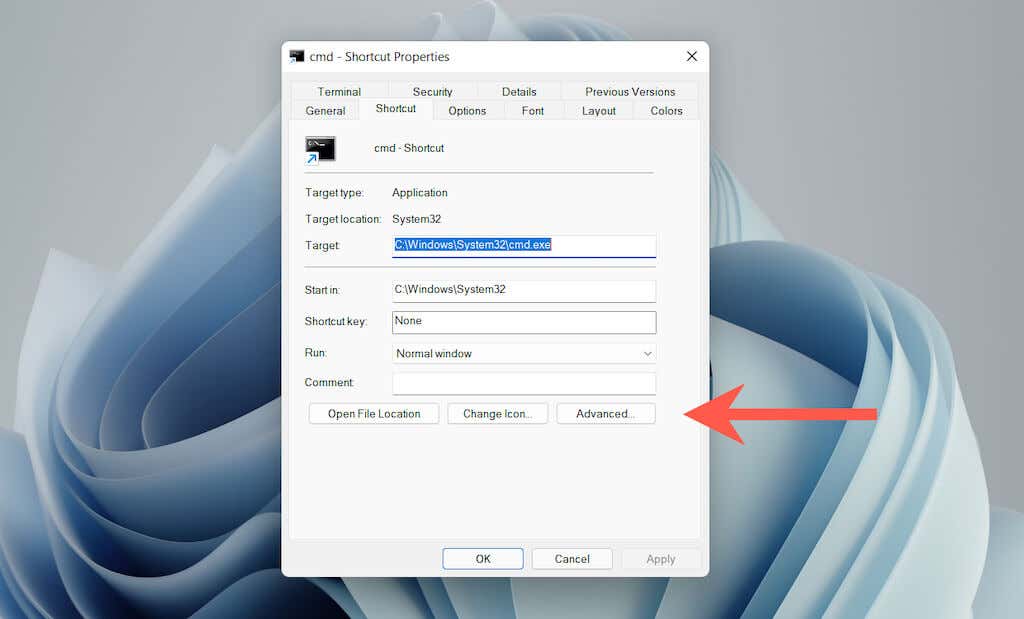Switch to the Security tab
This screenshot has height=619, width=1024.
[432, 91]
